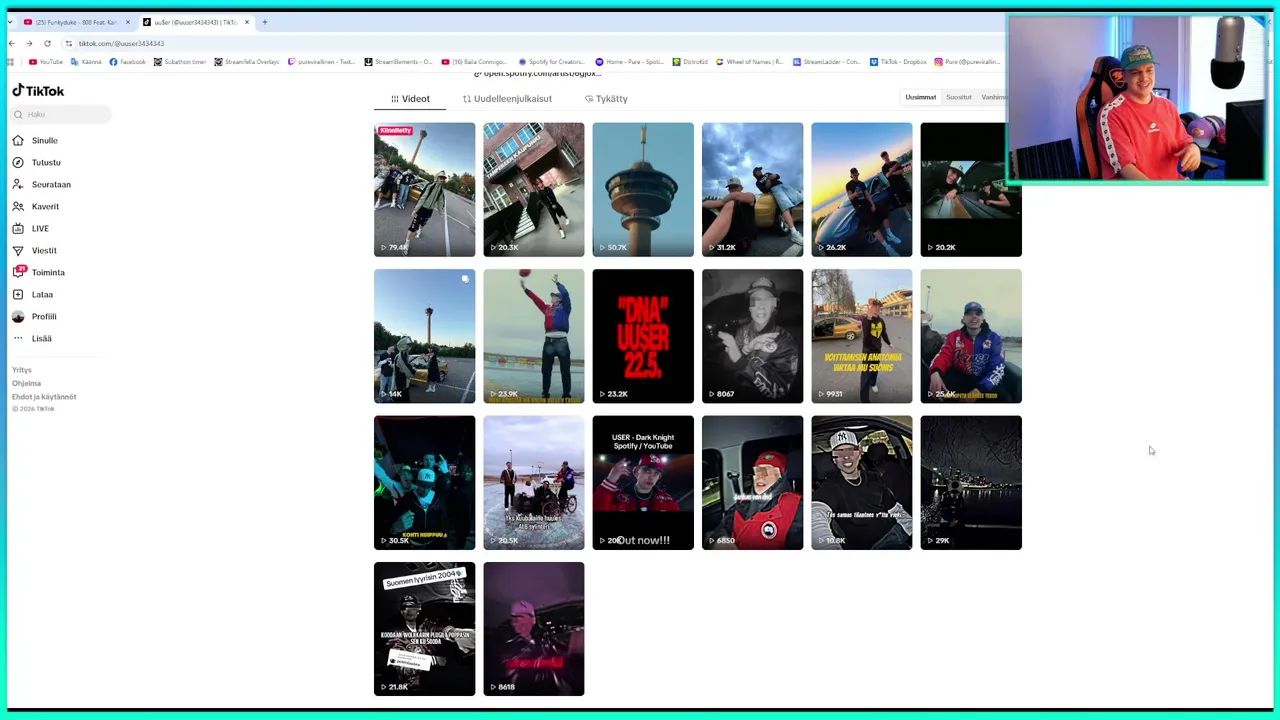Open Viestit messages
Image resolution: width=1280 pixels, height=720 pixels.
tap(35, 250)
